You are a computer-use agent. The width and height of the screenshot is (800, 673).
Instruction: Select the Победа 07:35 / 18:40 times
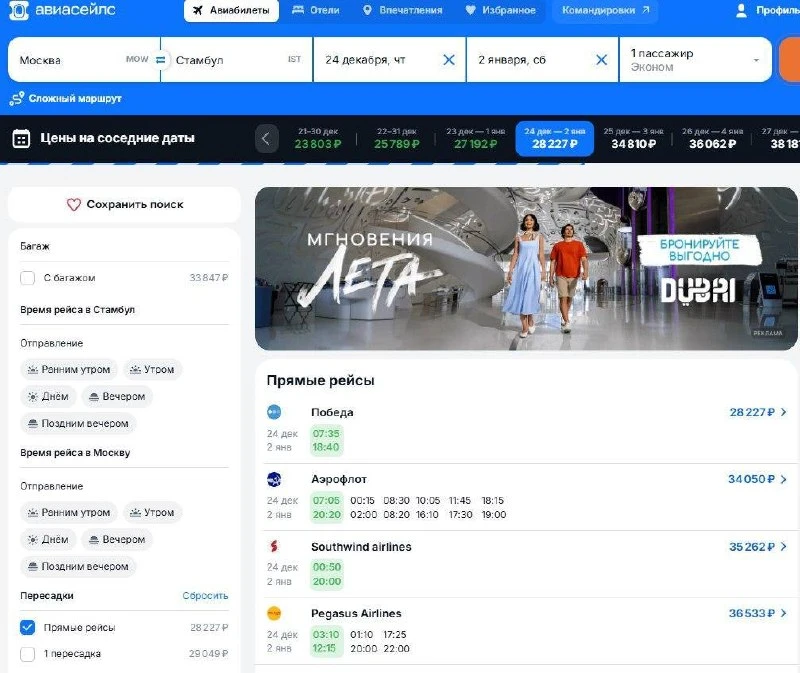pyautogui.click(x=326, y=440)
